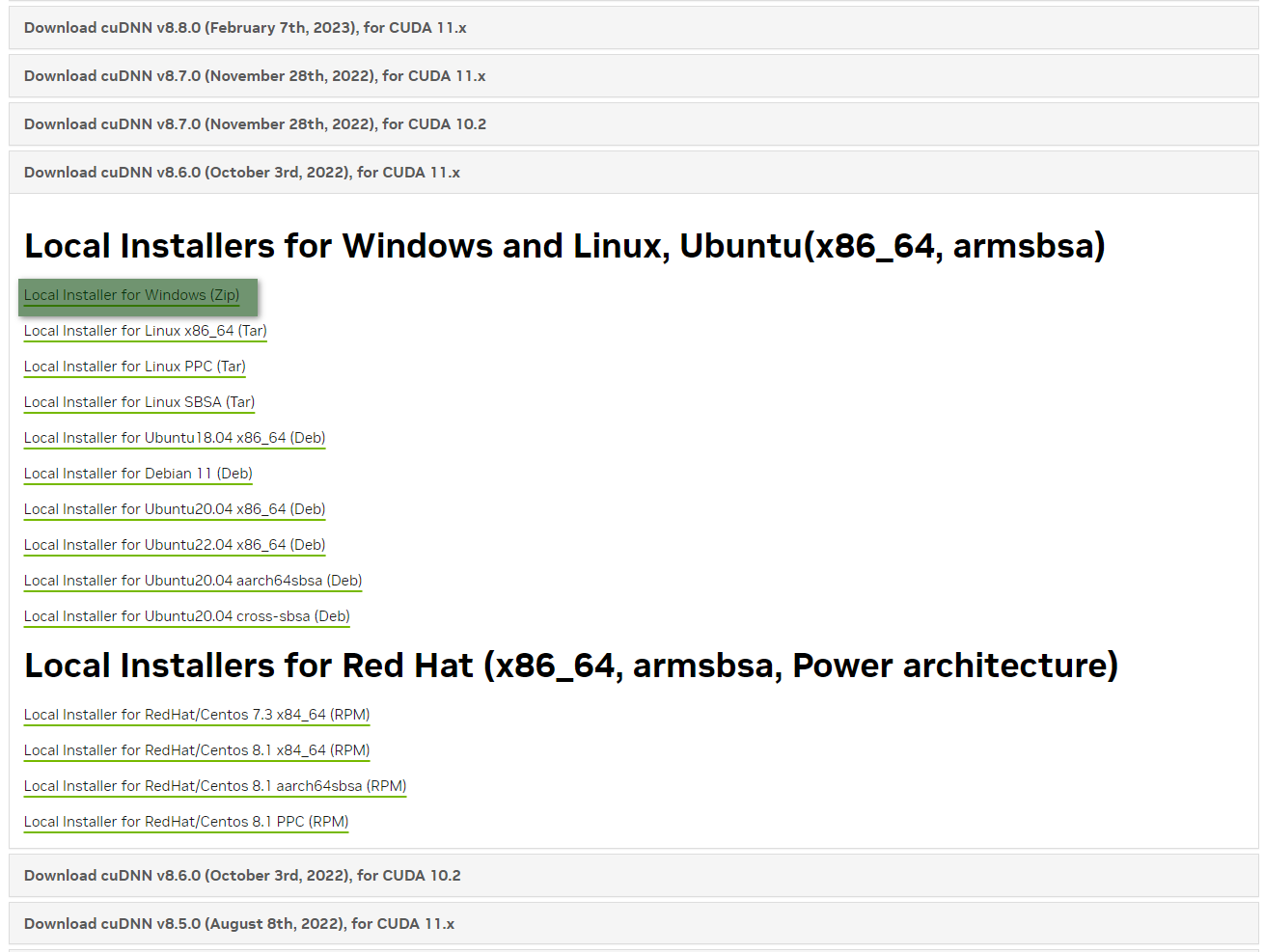The image size is (1264, 952).
Task: Open the Ubuntu20.04 cross-sbsa Deb link
Action: [x=187, y=616]
